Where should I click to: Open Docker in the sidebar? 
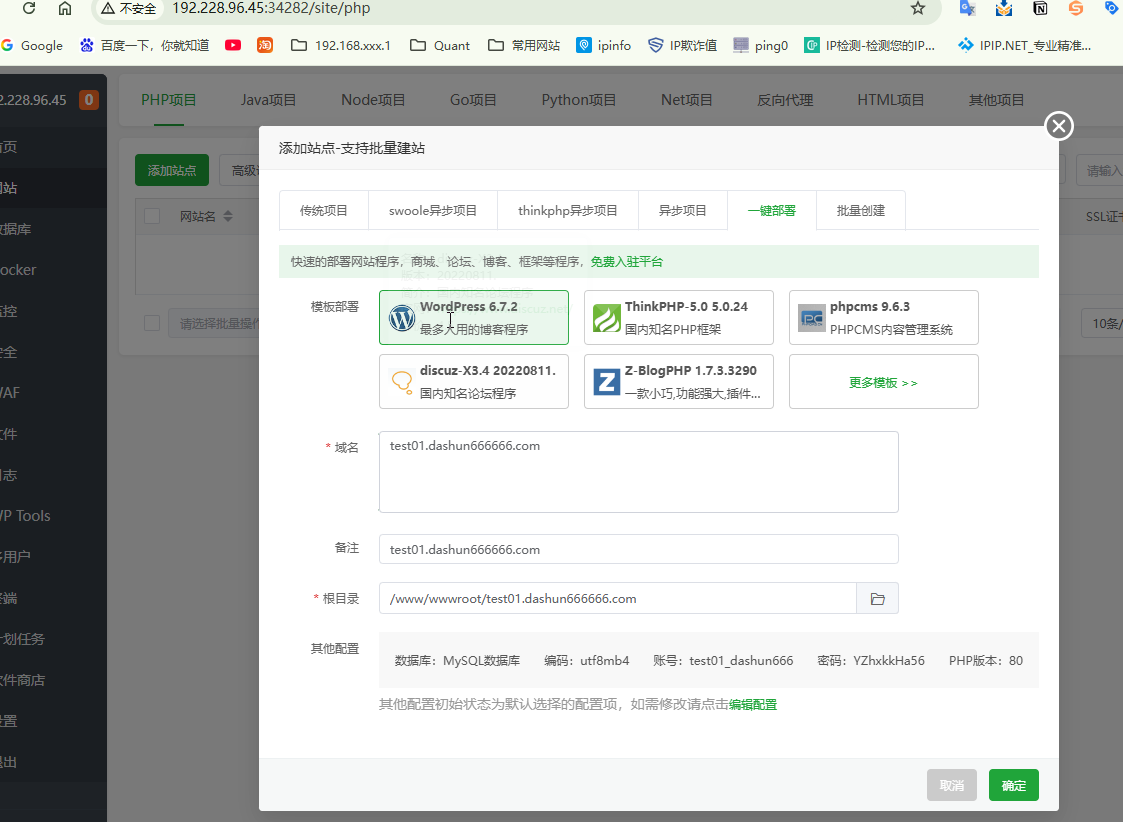tap(19, 270)
